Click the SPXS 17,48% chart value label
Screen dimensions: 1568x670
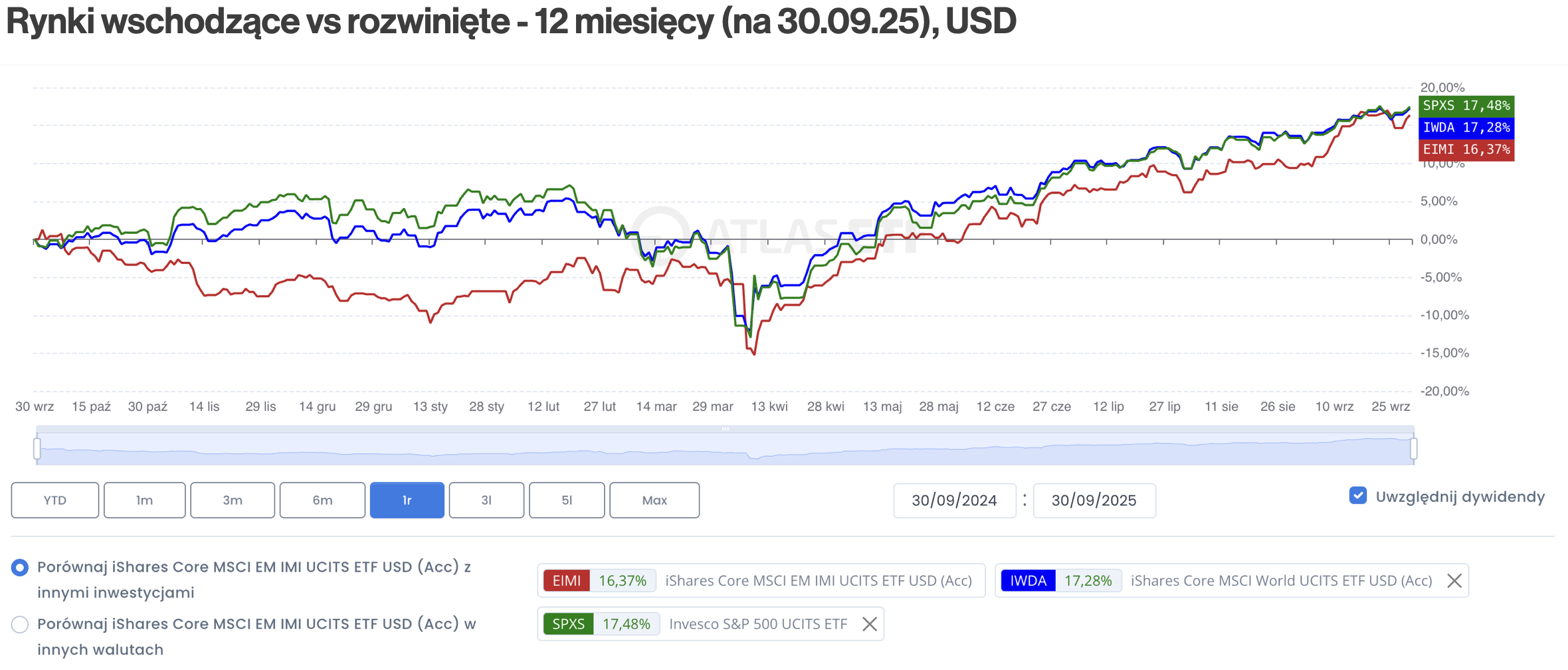pyautogui.click(x=1466, y=106)
